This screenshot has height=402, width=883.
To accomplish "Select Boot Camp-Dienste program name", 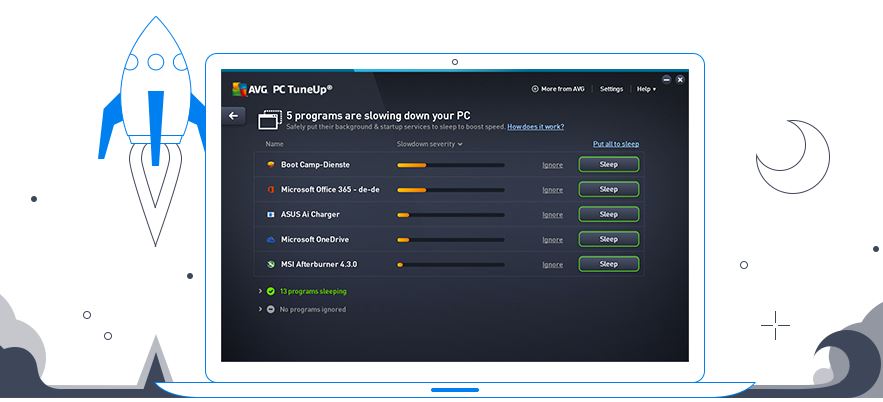I will [315, 165].
